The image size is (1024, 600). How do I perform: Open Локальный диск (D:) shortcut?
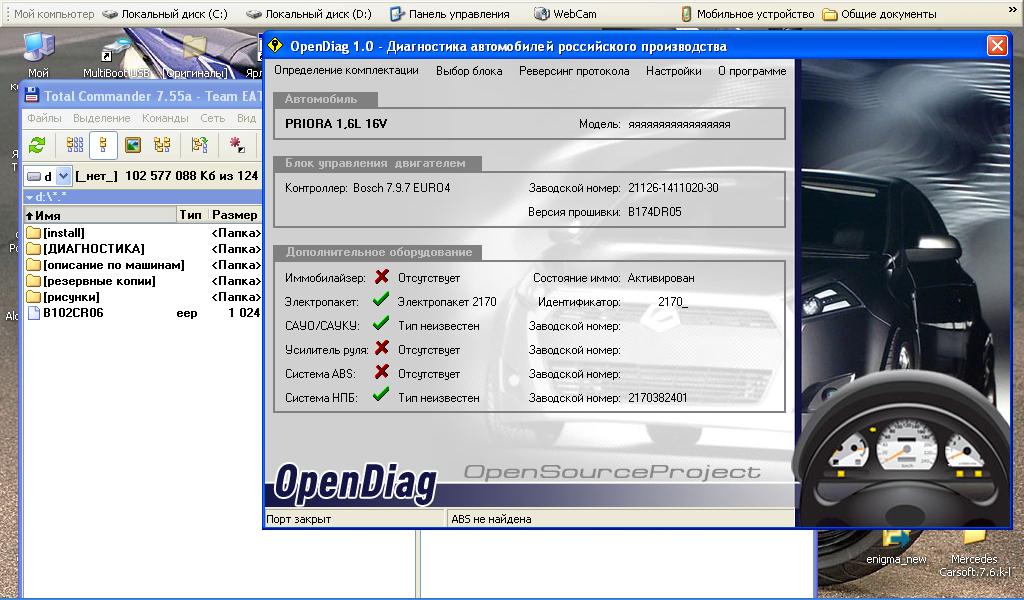click(x=310, y=14)
